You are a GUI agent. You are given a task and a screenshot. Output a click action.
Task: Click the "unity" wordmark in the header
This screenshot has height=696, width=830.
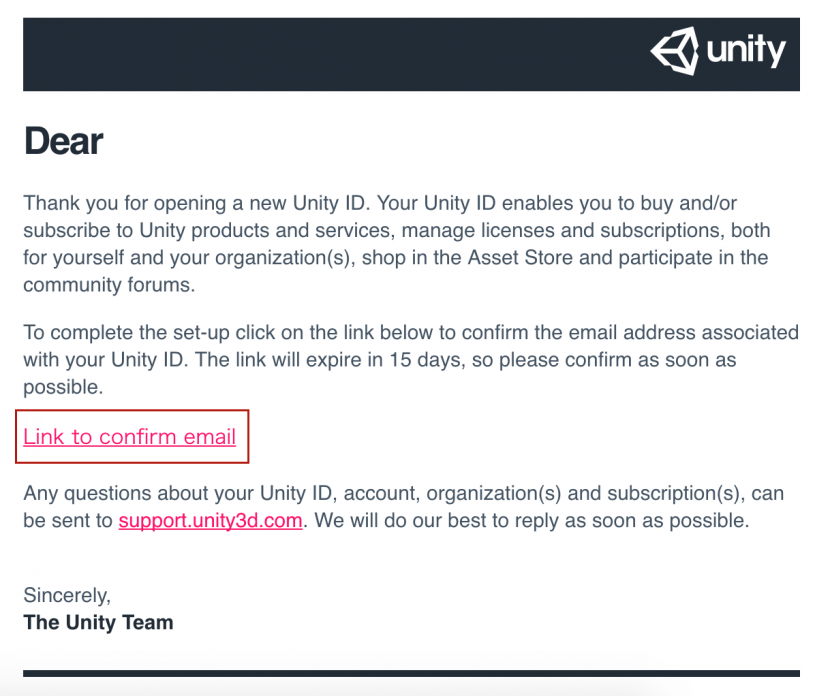pyautogui.click(x=746, y=50)
